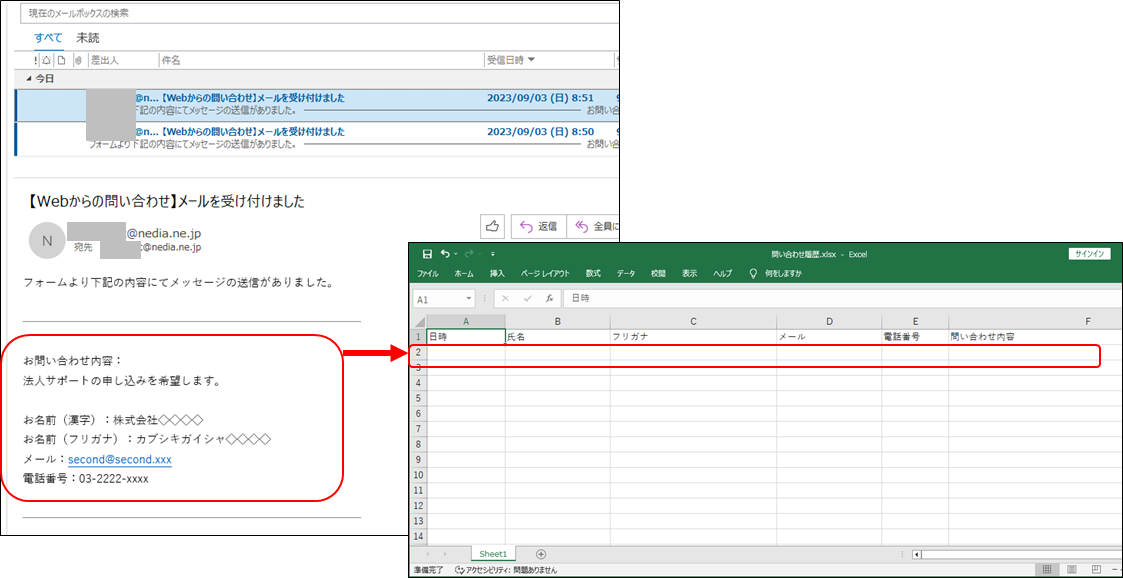Click the サインイン button in Excel

(1089, 254)
